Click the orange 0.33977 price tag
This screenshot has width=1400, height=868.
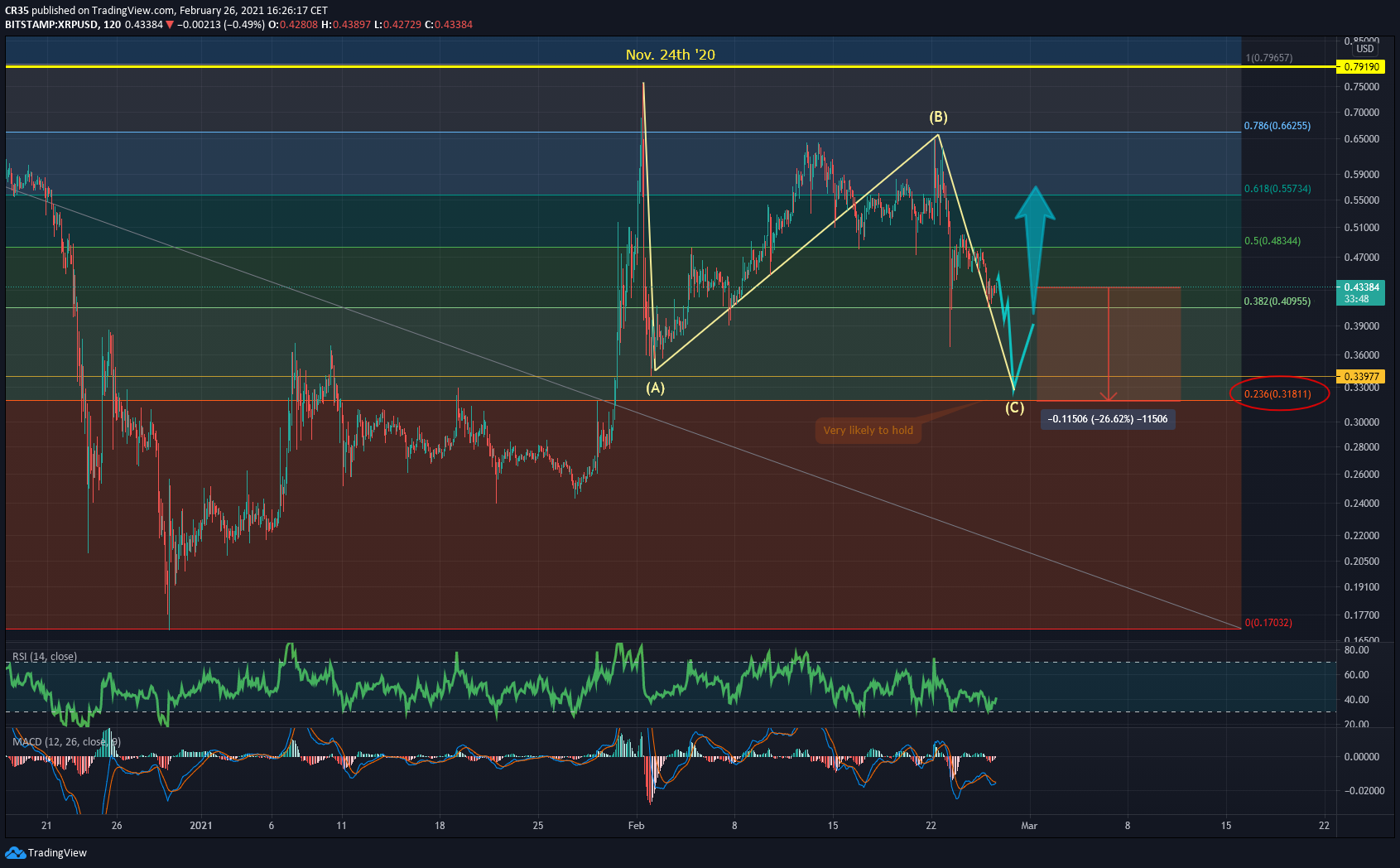(1361, 377)
